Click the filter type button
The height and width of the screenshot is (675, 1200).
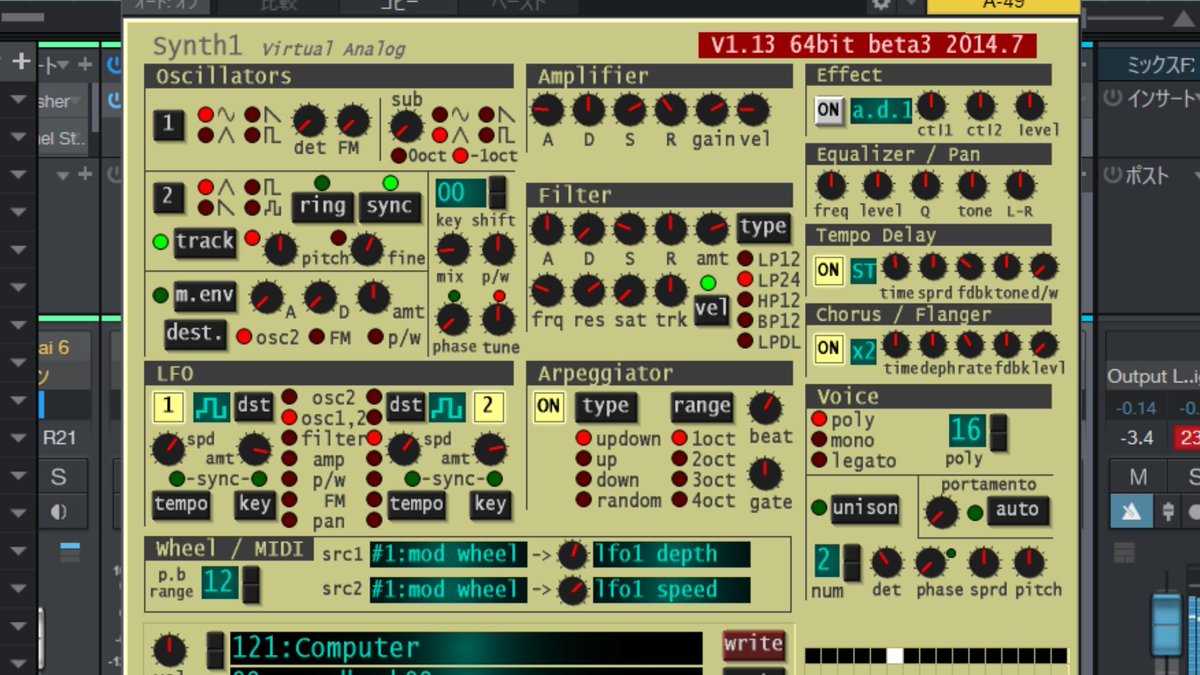coord(763,228)
